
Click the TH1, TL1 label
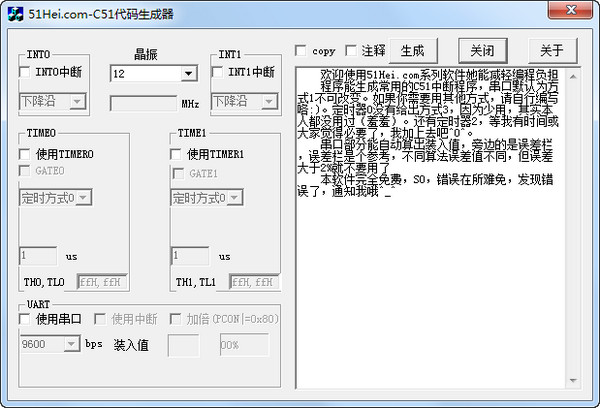[x=196, y=282]
